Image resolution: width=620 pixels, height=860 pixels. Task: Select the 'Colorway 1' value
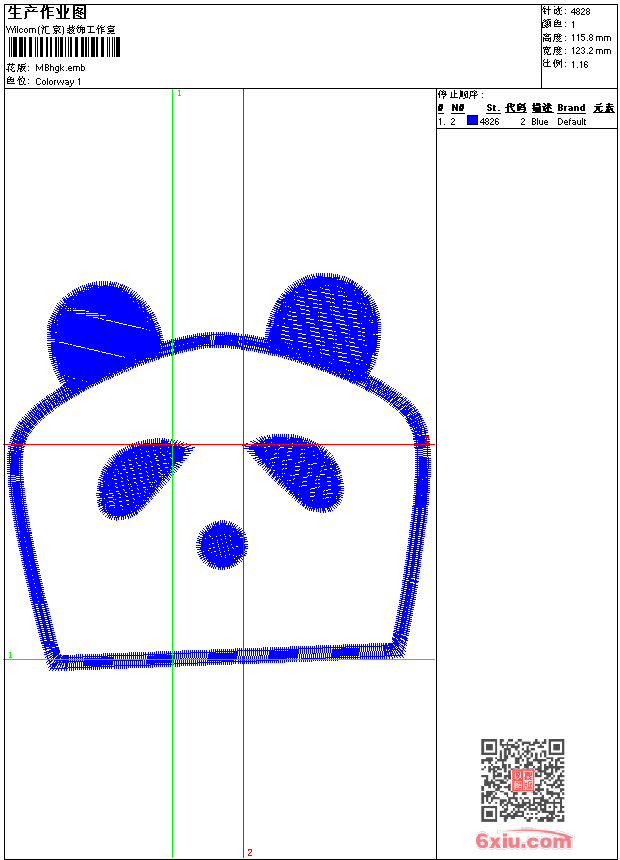(x=58, y=82)
